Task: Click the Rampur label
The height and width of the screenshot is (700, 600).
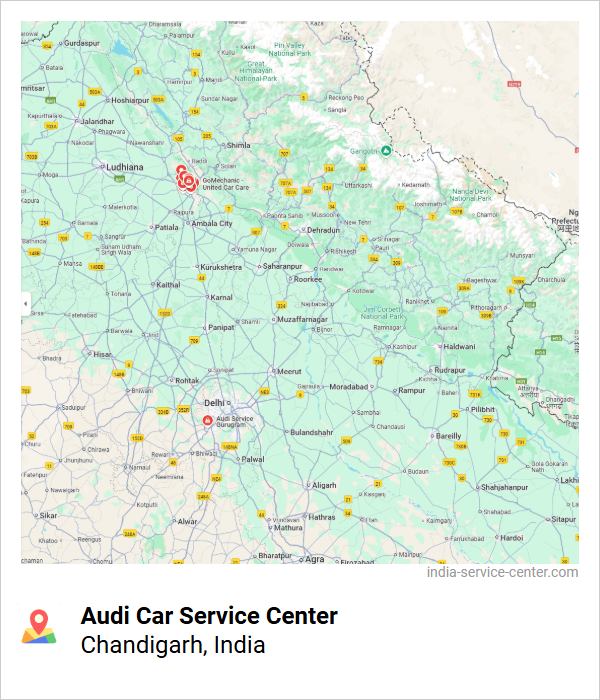Action: [x=412, y=390]
